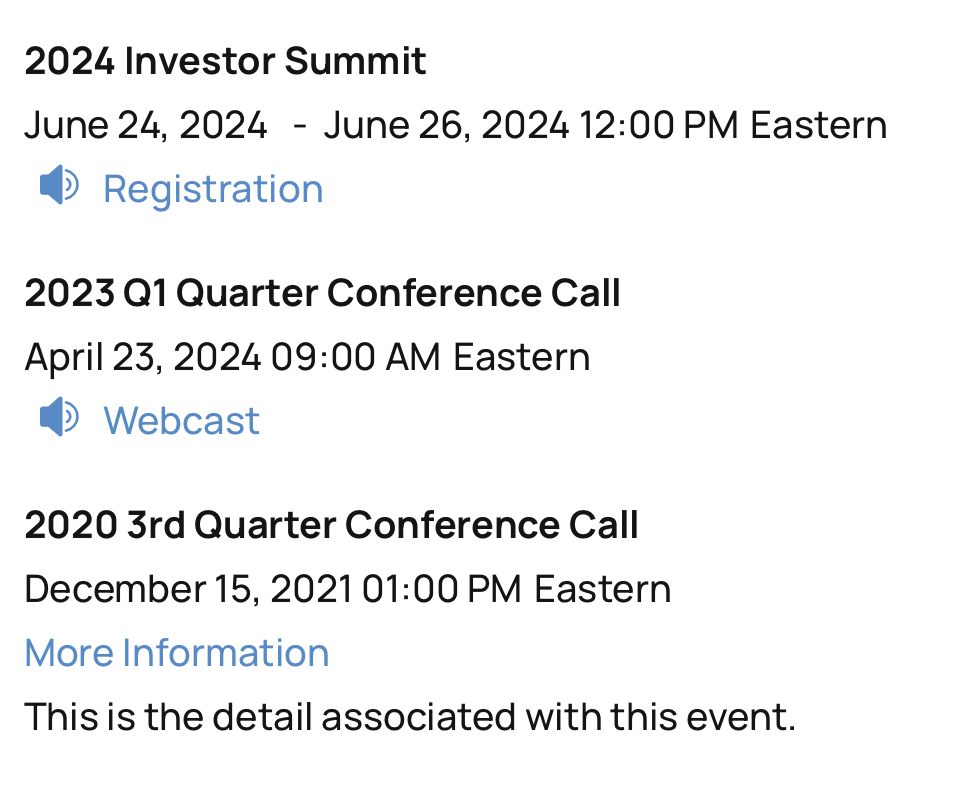
Task: Click the 2020 3rd Quarter Conference Call title
Action: pyautogui.click(x=331, y=526)
